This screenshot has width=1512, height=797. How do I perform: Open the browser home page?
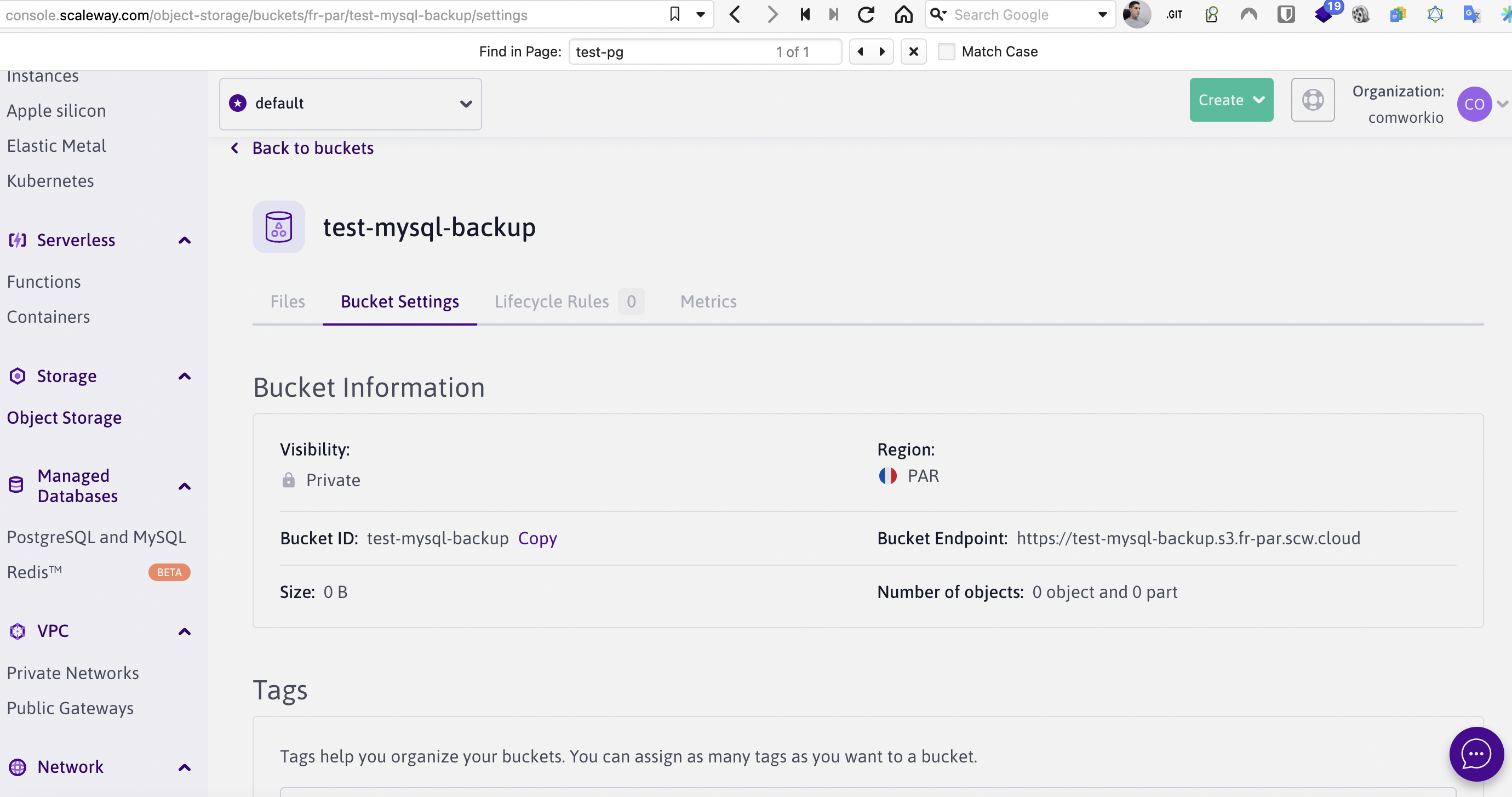pos(904,14)
